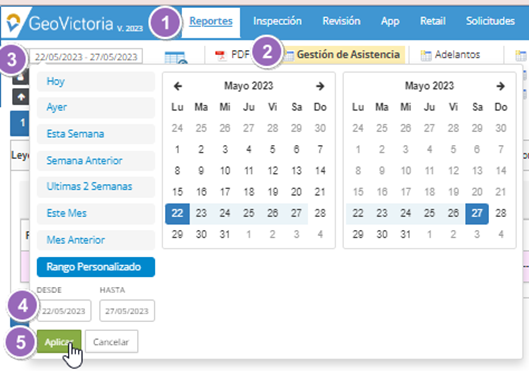Click the HASTA date input field
The width and height of the screenshot is (529, 371).
pyautogui.click(x=127, y=311)
